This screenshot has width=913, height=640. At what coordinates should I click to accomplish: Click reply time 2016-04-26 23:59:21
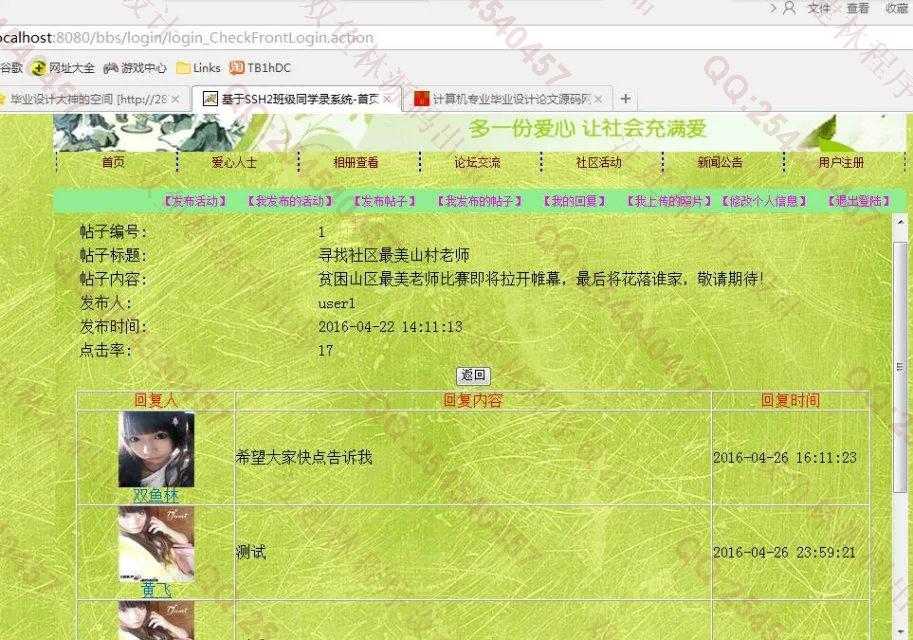pos(785,552)
